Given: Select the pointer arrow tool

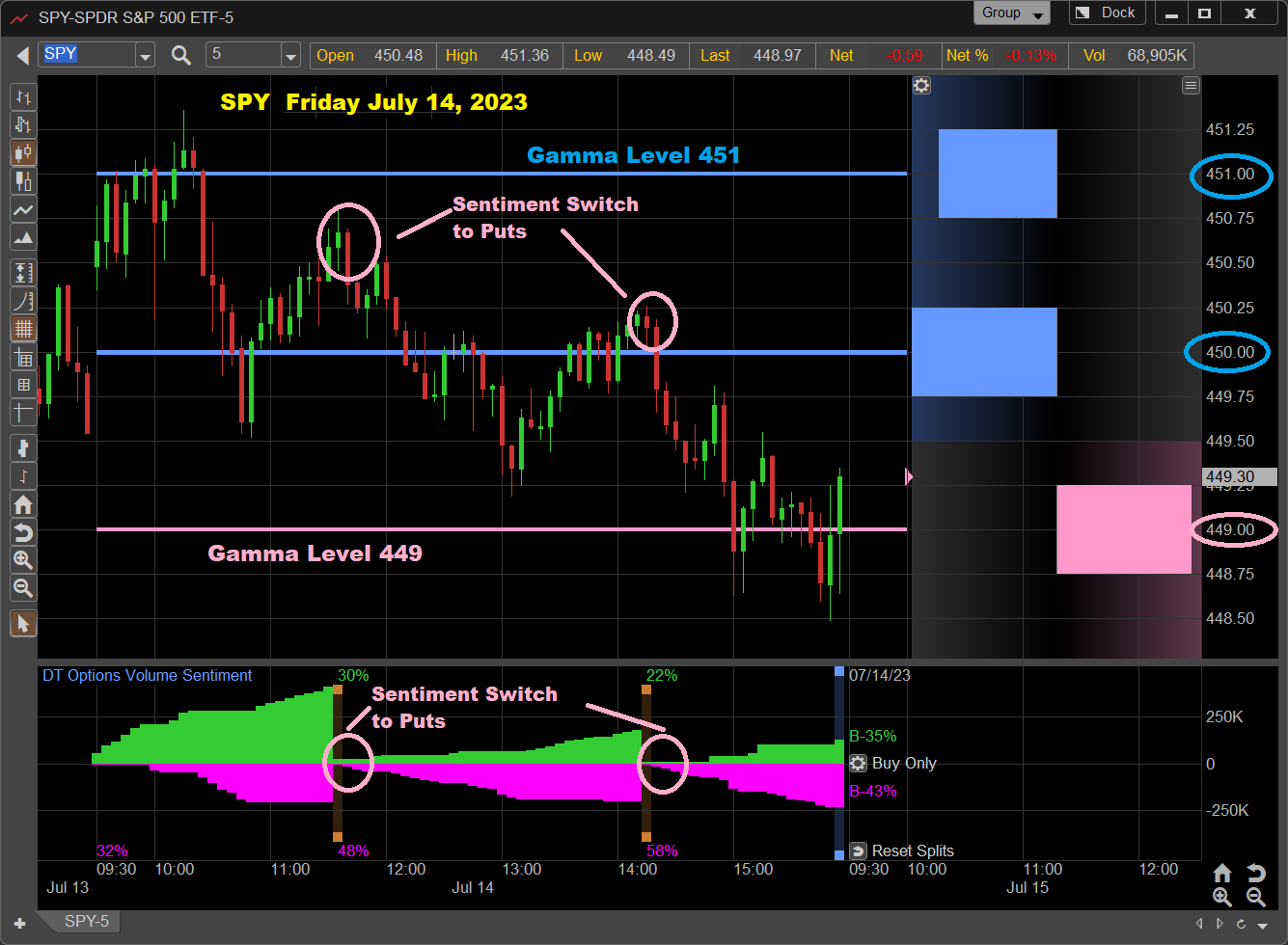Looking at the screenshot, I should click(x=23, y=624).
